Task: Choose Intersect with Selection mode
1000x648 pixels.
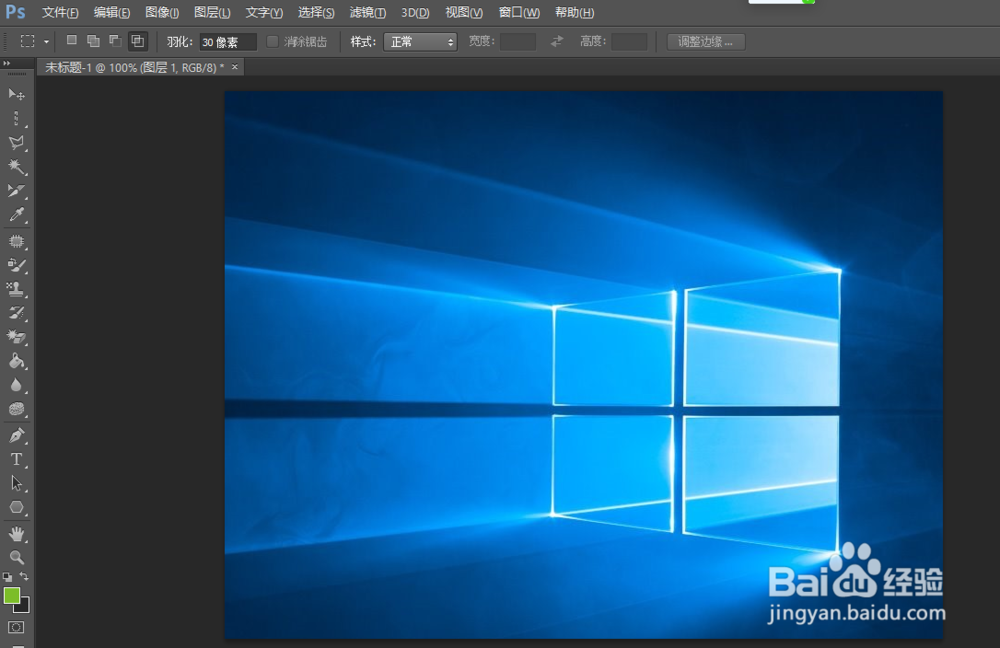Action: [x=137, y=41]
